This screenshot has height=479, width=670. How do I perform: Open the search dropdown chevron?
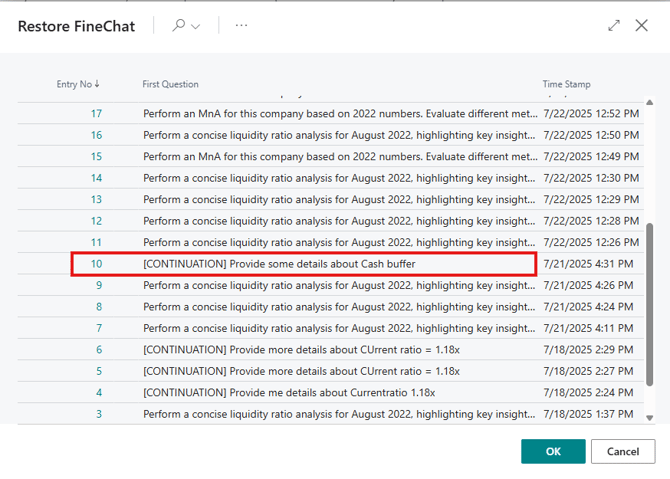pyautogui.click(x=195, y=26)
